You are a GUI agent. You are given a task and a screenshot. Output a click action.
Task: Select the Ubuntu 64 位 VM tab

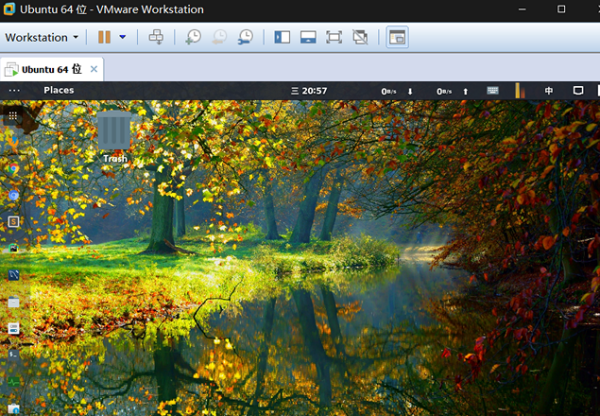[50, 69]
